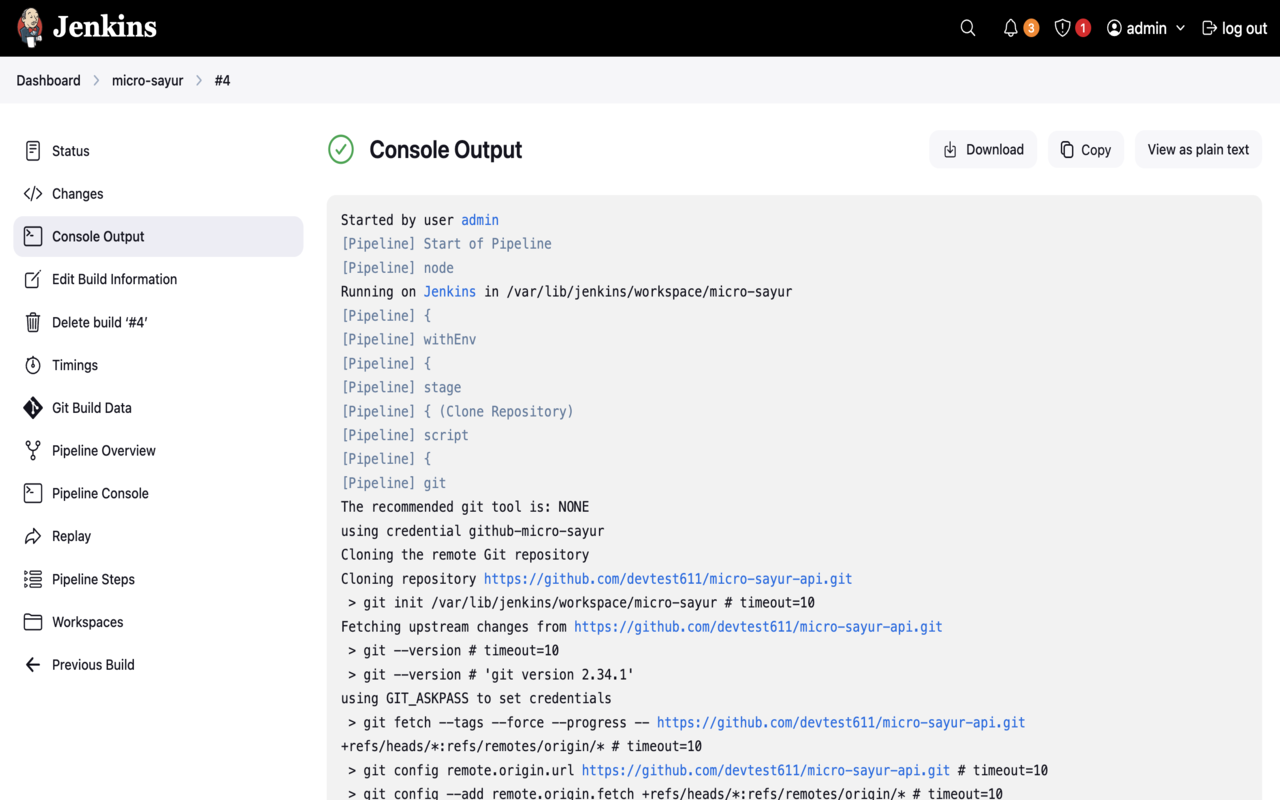1280x800 pixels.
Task: Click View as plain text button
Action: pyautogui.click(x=1198, y=150)
